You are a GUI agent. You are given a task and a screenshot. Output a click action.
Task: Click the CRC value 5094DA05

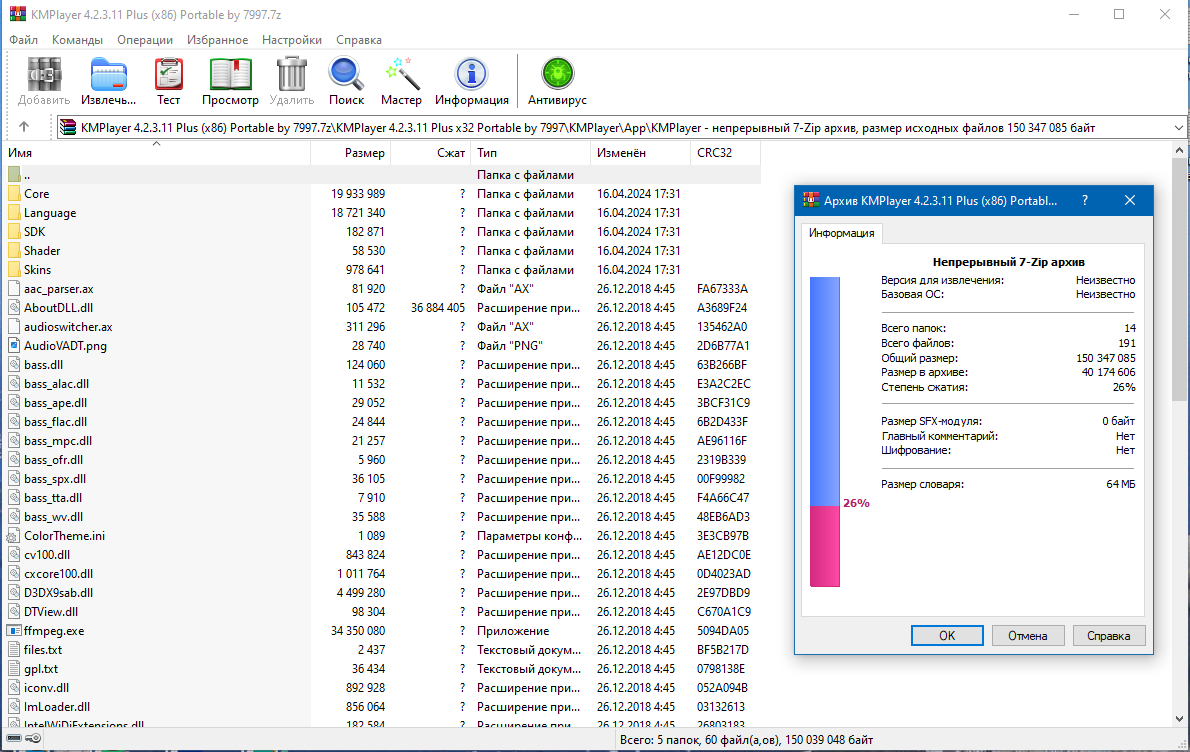click(x=722, y=631)
